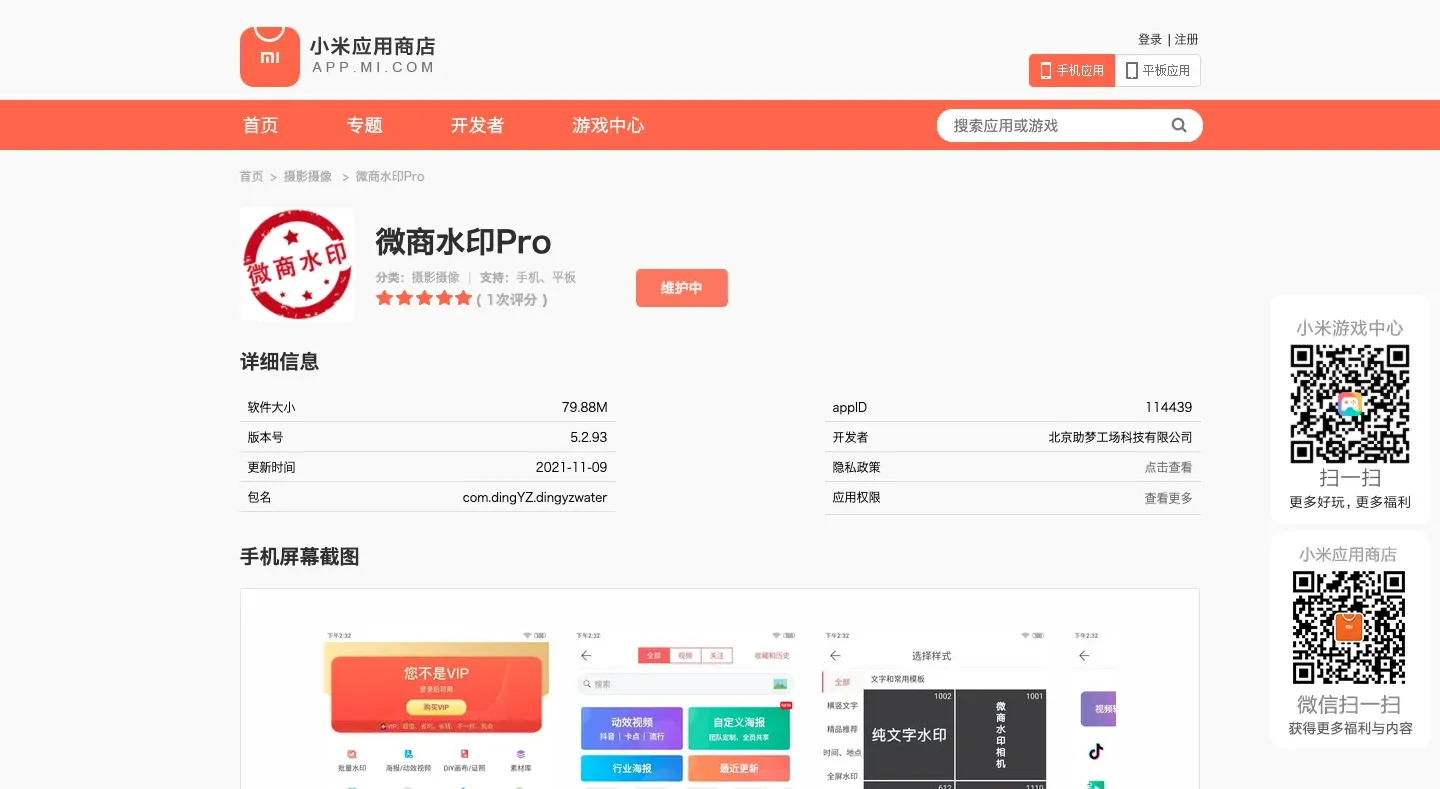1440x789 pixels.
Task: Click the version number 5.2.93
Action: click(589, 437)
